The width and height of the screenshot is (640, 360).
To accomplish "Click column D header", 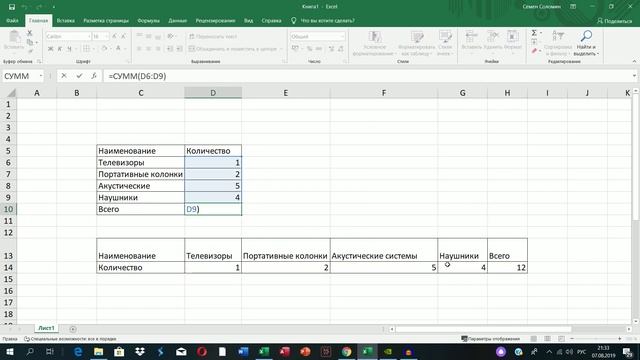I will [213, 93].
